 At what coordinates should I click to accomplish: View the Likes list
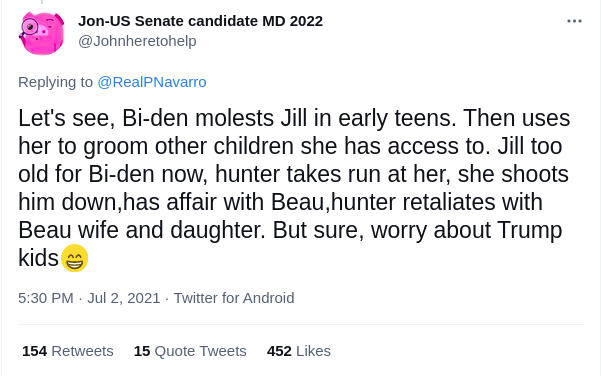[x=299, y=351]
